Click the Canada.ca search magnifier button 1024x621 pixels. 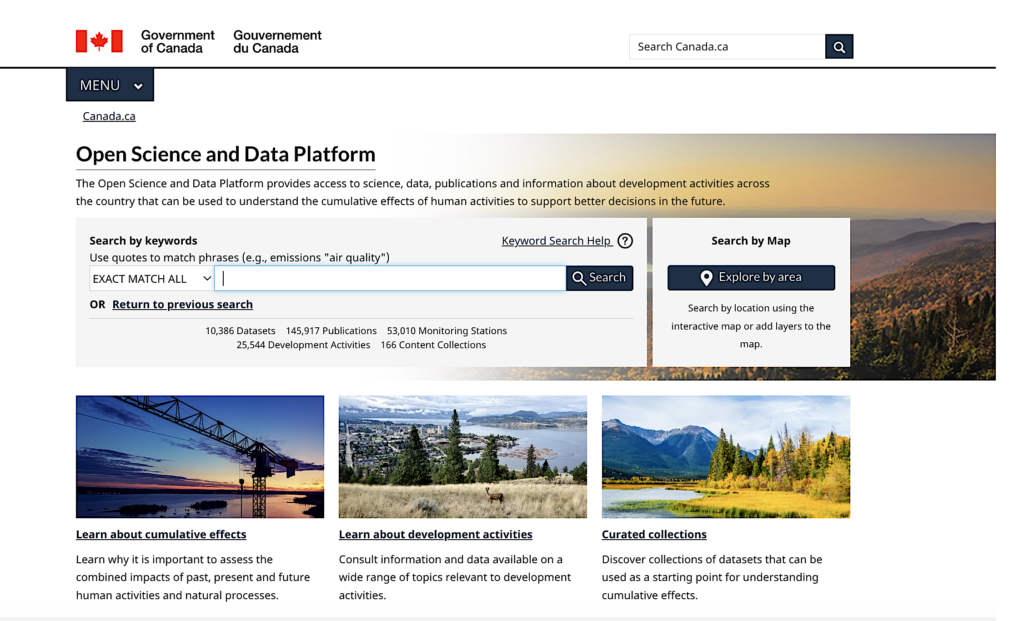pos(839,46)
